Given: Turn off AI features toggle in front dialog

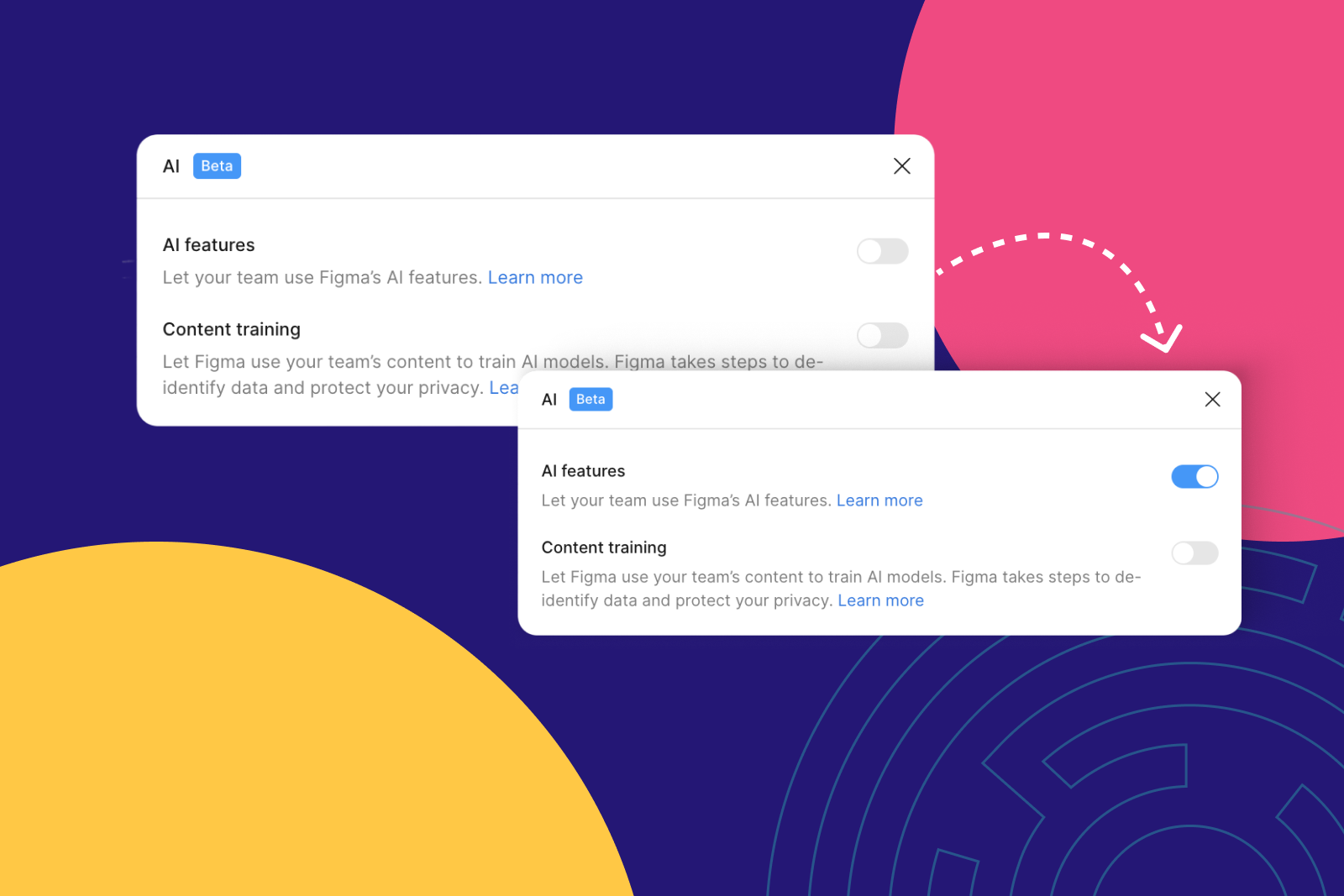Looking at the screenshot, I should tap(1194, 476).
